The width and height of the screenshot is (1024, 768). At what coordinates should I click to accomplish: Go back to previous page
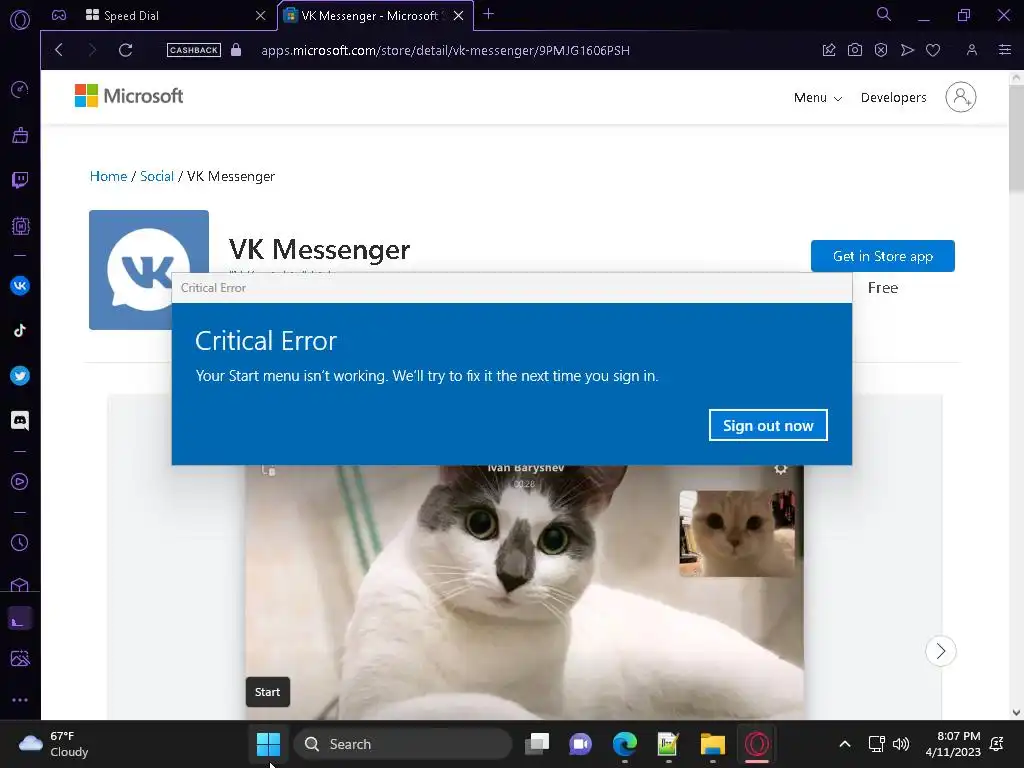pos(59,50)
